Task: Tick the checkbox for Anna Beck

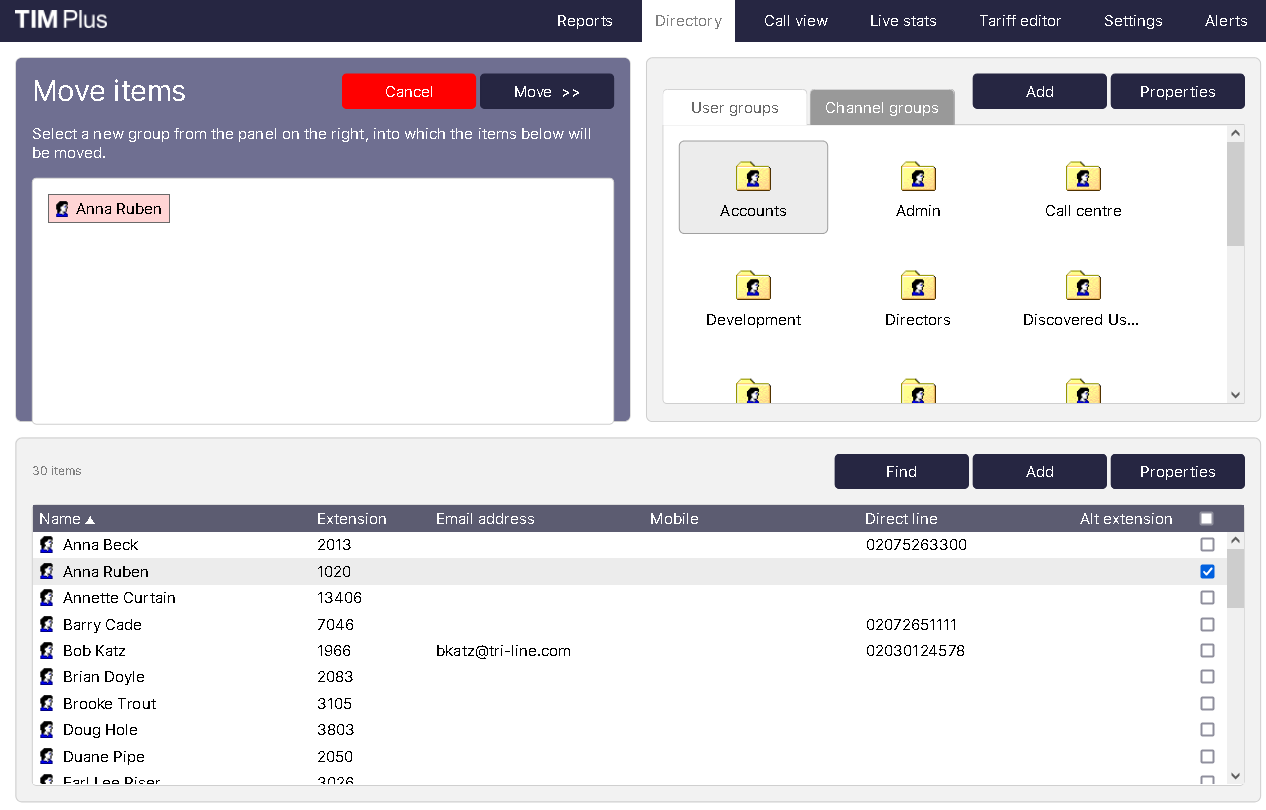Action: (x=1207, y=545)
